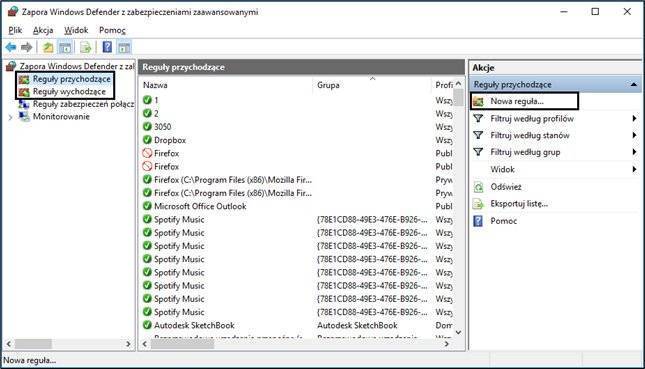
Task: Click the Filtruj według stanów funnel icon
Action: (478, 135)
